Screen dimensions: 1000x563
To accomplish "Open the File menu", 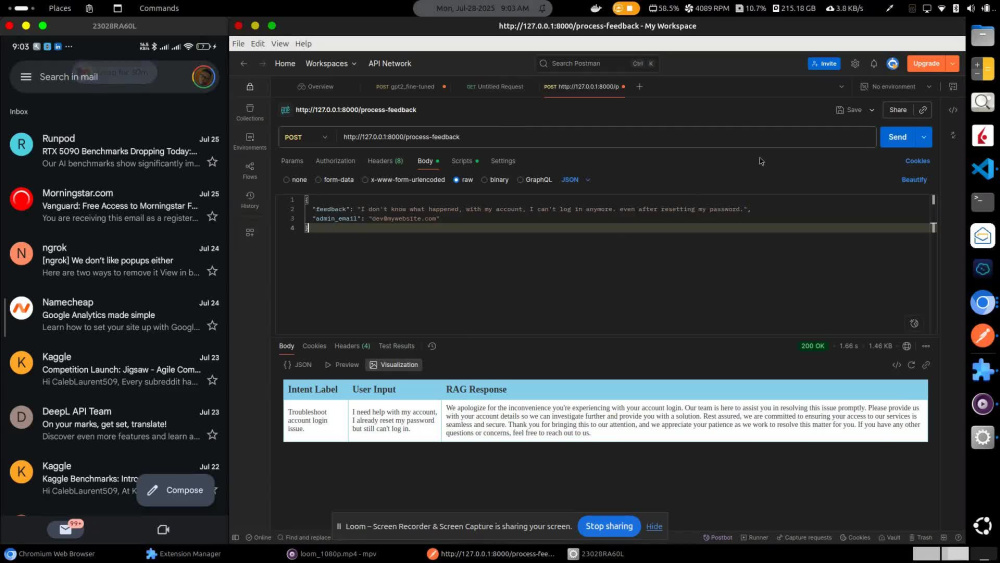I will pyautogui.click(x=238, y=44).
